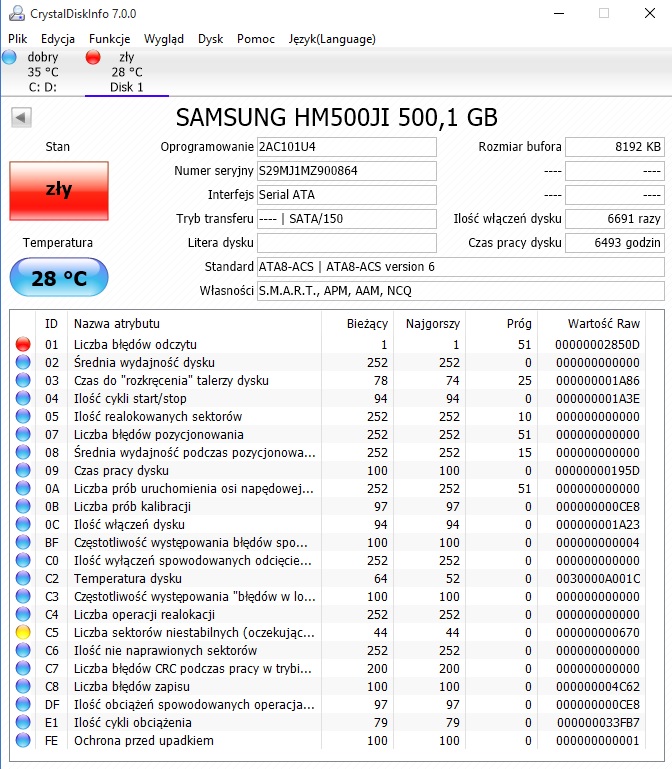The image size is (672, 769).
Task: Click the blue dot for Ilość realokowanych sektorów
Action: tap(23, 416)
